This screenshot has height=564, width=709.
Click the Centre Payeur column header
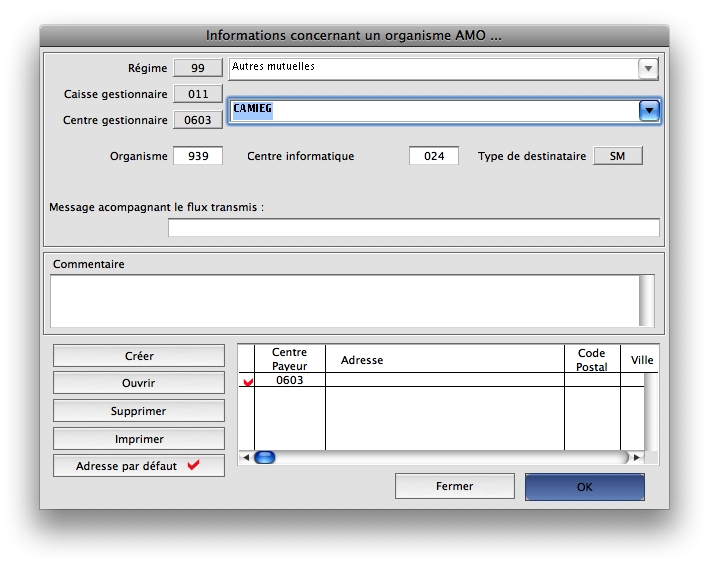pyautogui.click(x=289, y=359)
